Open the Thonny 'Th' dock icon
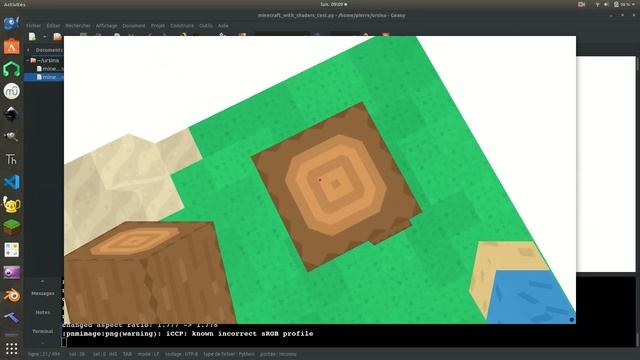 11,159
